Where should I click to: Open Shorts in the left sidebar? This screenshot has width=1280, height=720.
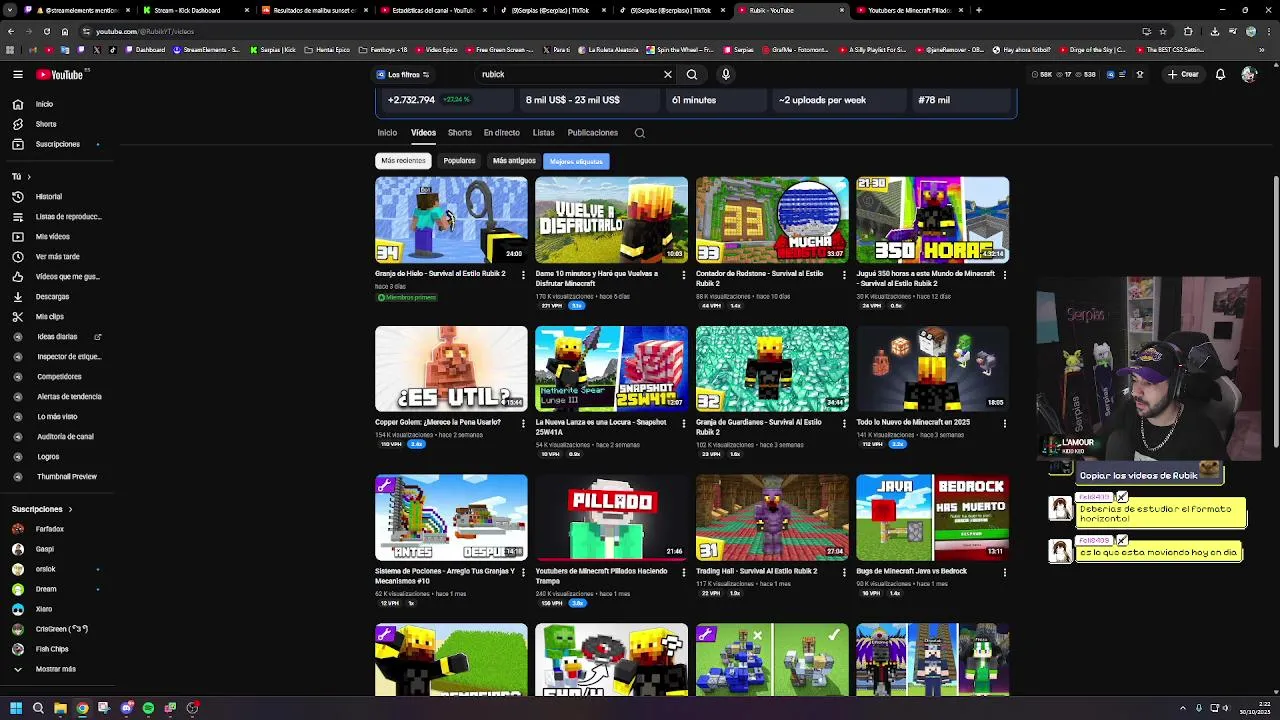click(46, 124)
